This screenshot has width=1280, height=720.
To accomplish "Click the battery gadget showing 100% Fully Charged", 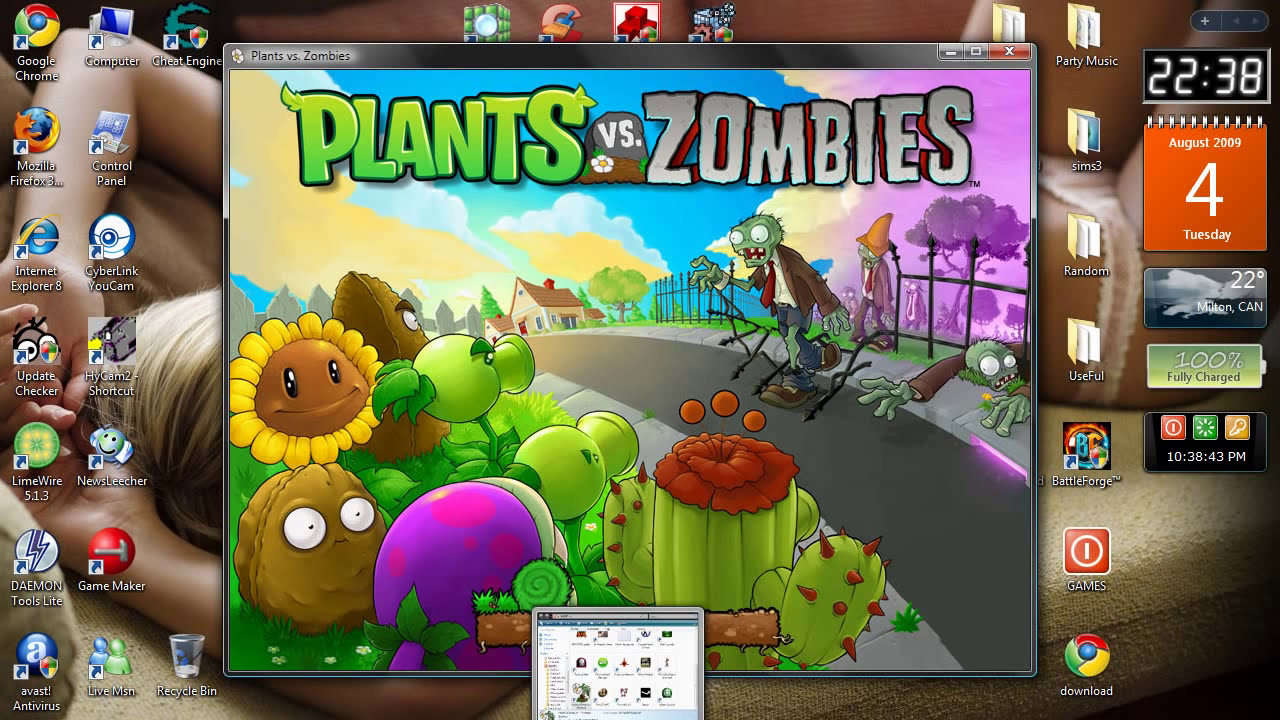I will click(1205, 366).
